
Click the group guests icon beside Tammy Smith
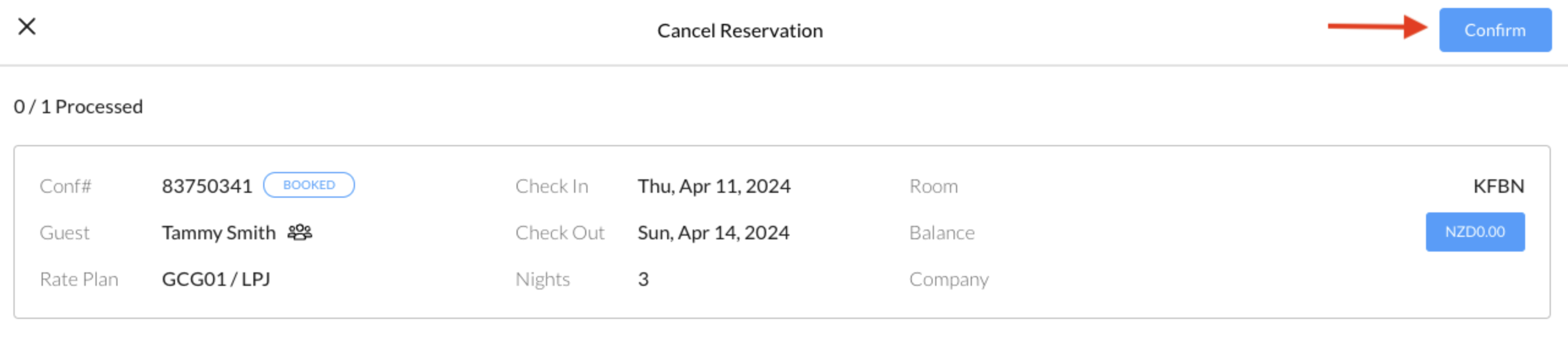pyautogui.click(x=301, y=232)
